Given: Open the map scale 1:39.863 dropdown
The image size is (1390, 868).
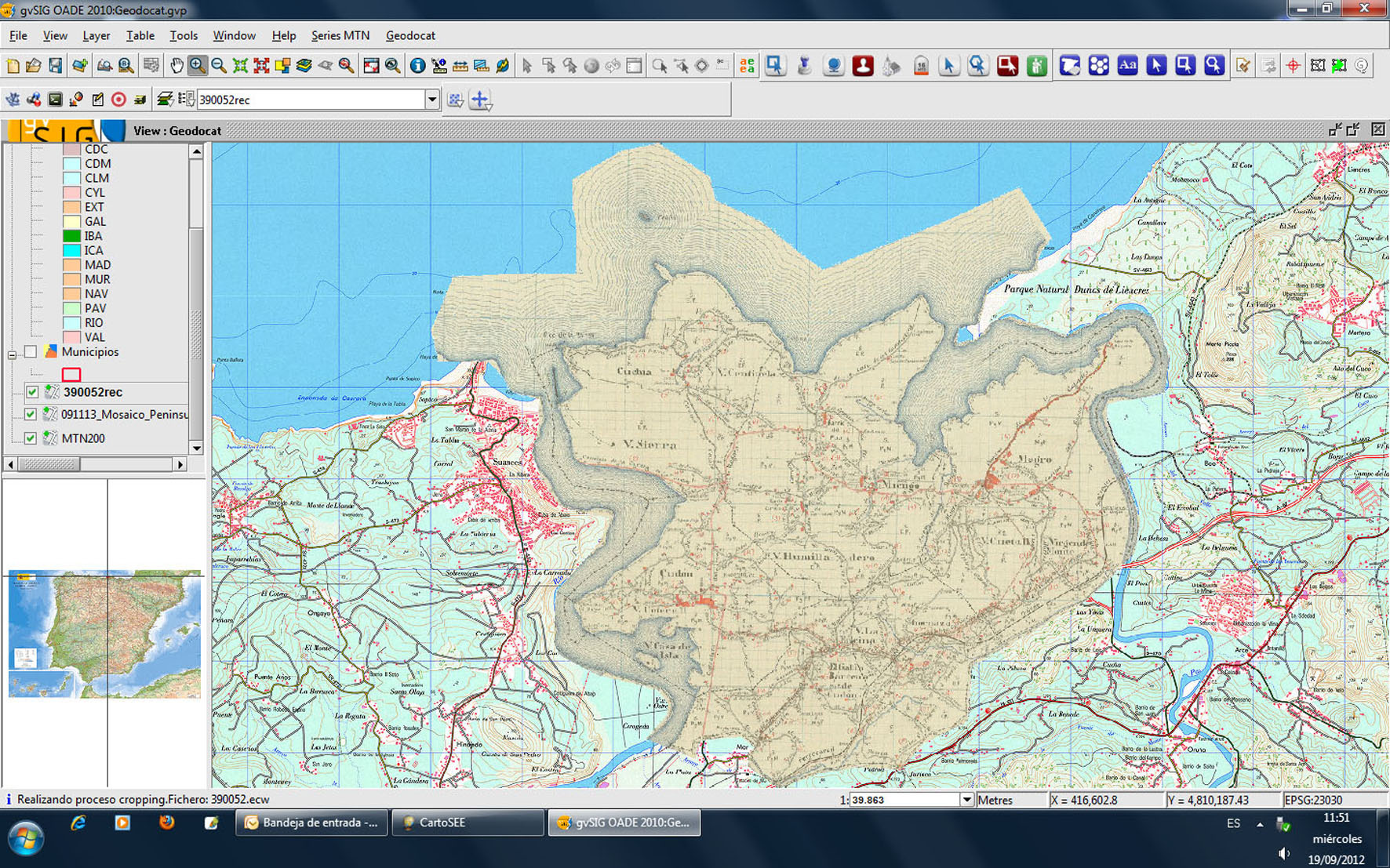Looking at the screenshot, I should pyautogui.click(x=966, y=800).
